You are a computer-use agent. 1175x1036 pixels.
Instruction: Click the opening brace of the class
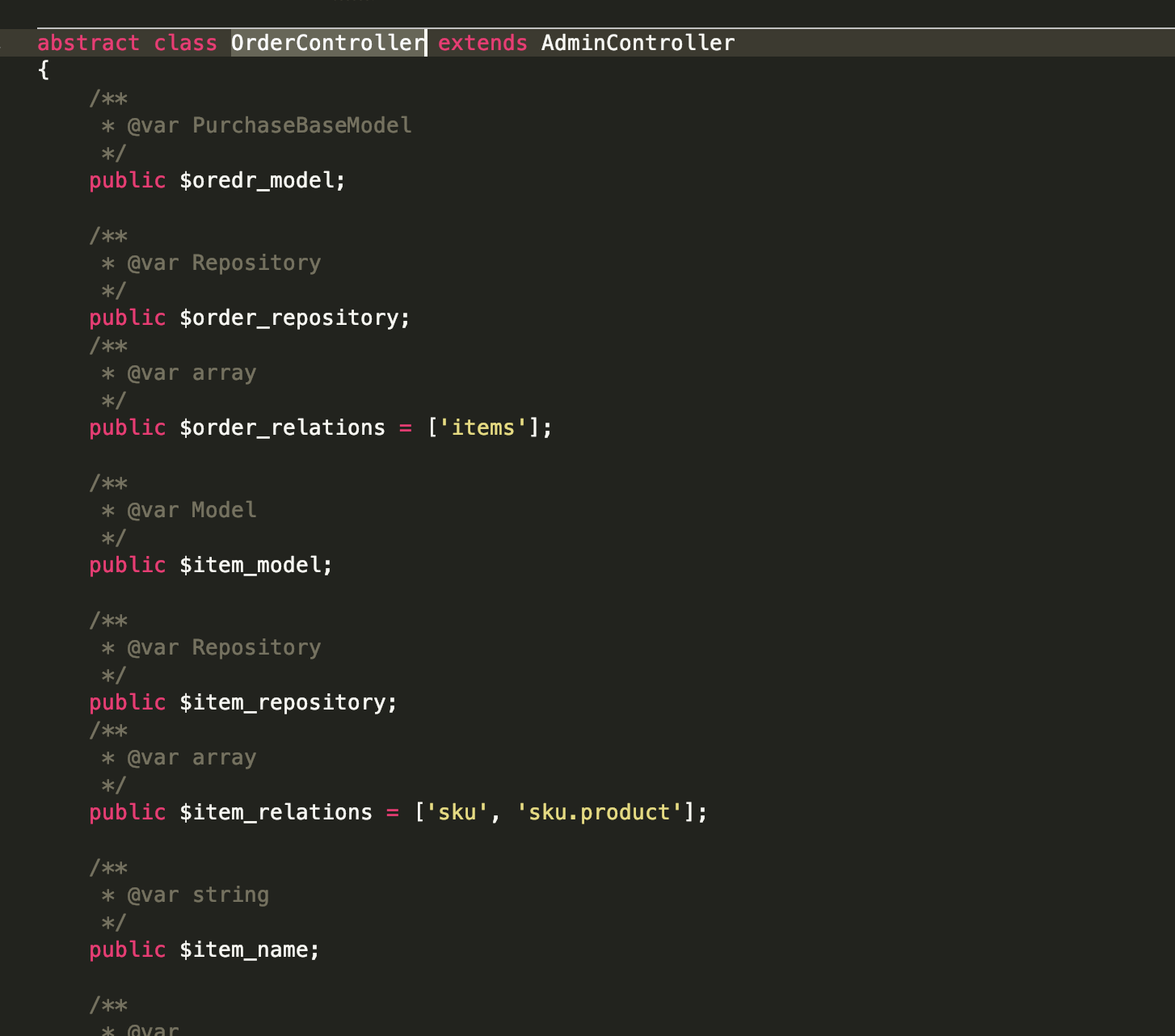point(44,70)
